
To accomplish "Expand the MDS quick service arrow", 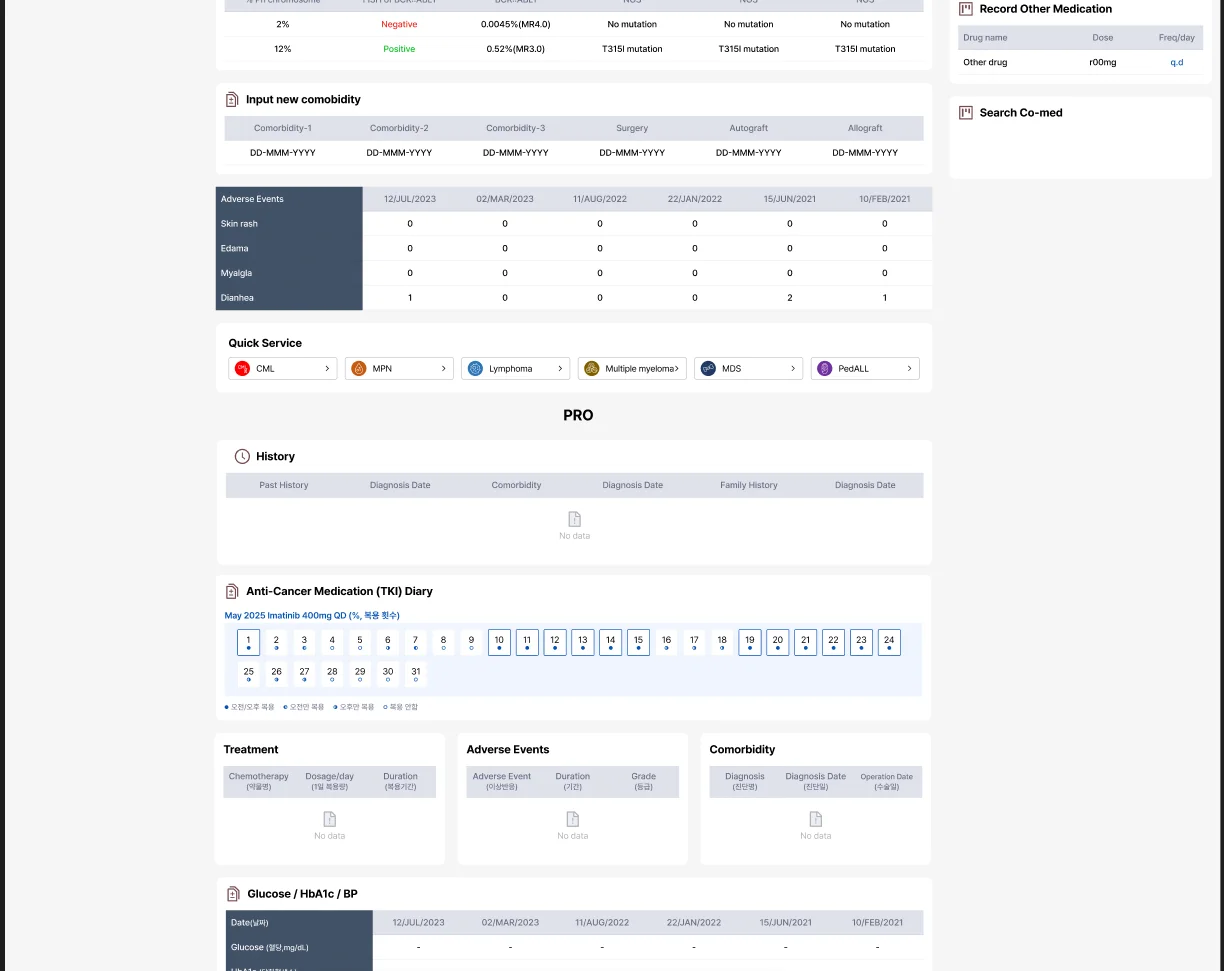I will (x=793, y=369).
